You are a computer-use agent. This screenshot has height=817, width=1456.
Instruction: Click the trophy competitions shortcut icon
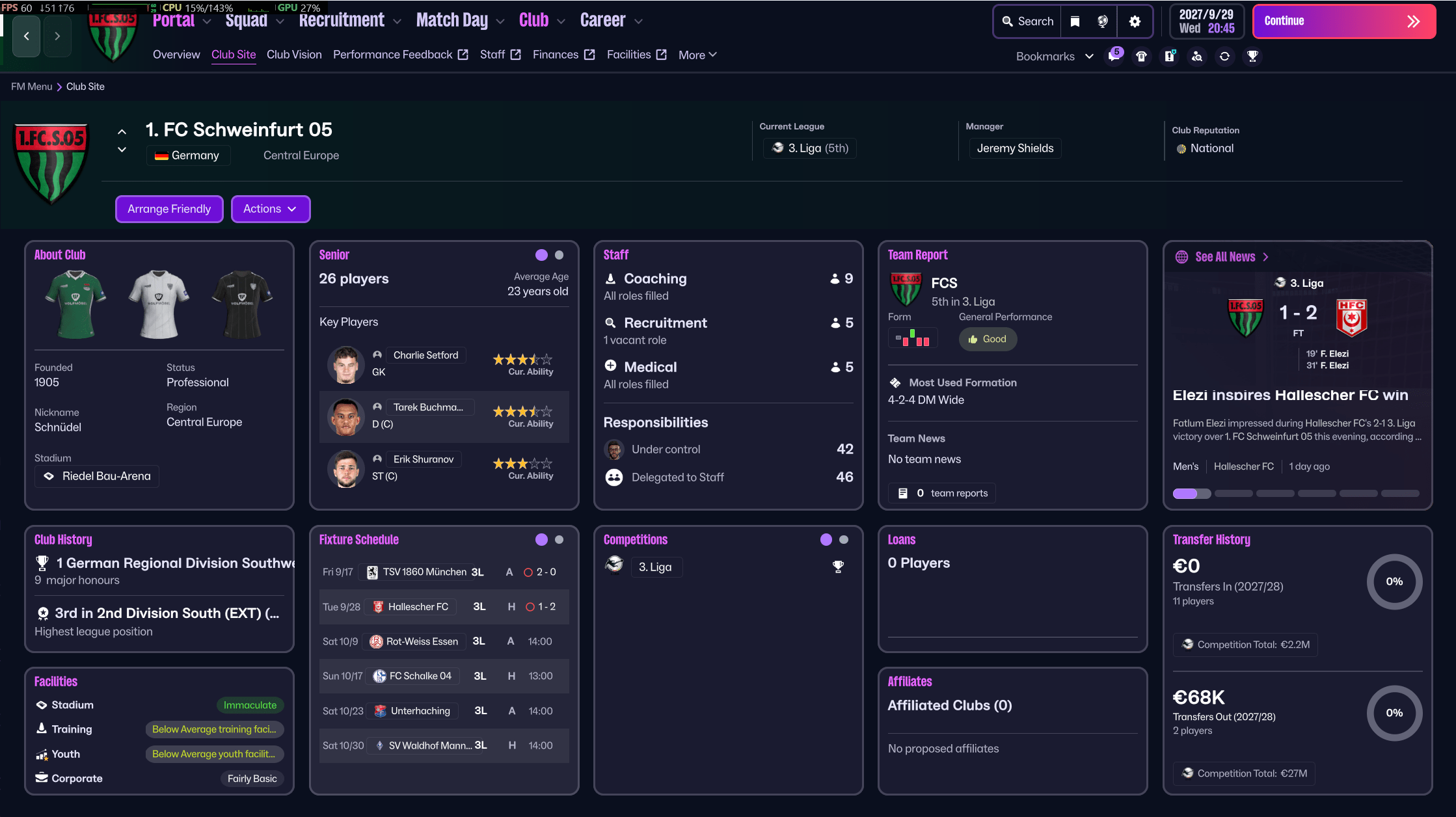point(1252,57)
